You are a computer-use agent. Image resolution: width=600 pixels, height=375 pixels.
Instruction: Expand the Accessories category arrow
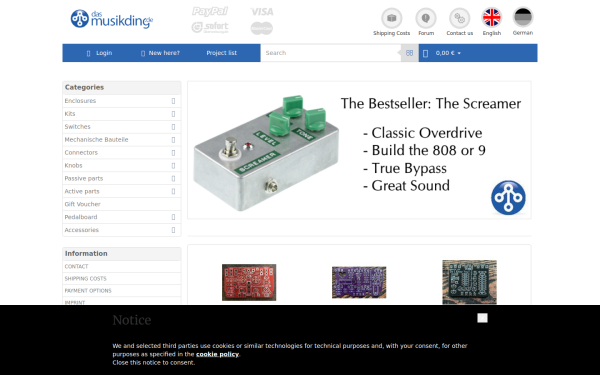click(173, 230)
